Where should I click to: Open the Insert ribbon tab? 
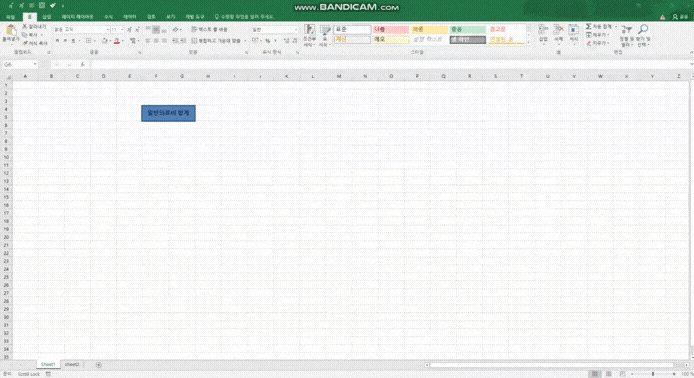click(47, 17)
